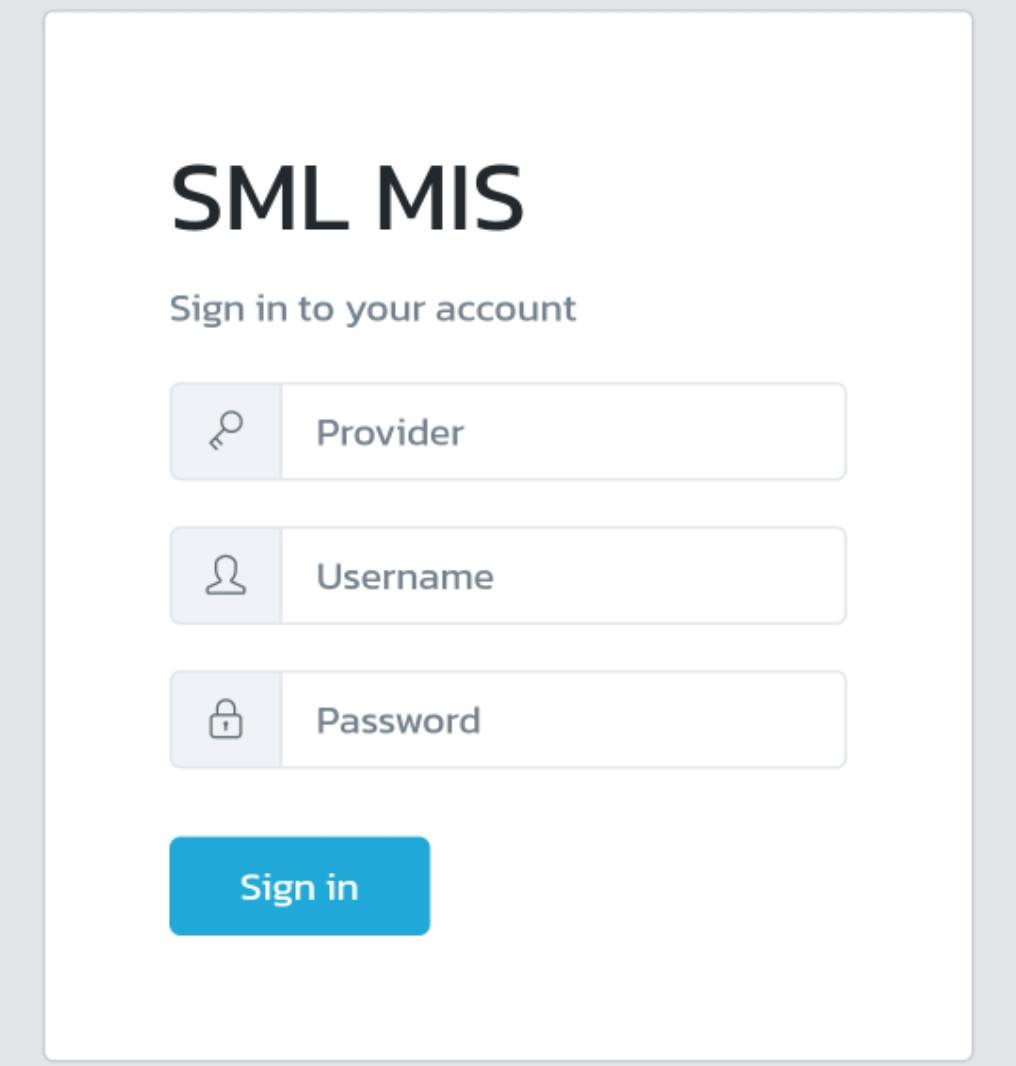1016x1066 pixels.
Task: Tap the Password placeholder text
Action: (398, 721)
